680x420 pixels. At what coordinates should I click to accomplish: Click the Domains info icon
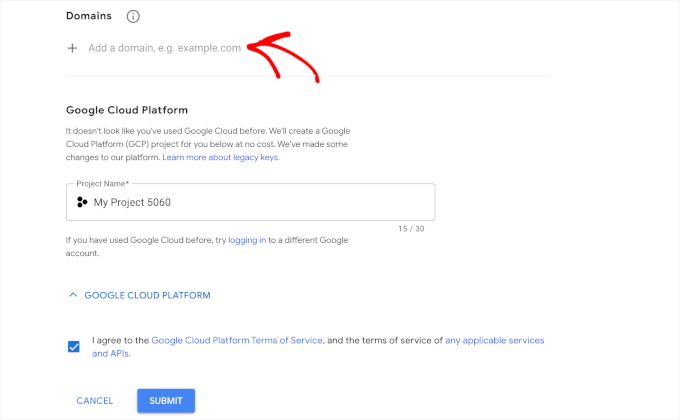point(134,17)
